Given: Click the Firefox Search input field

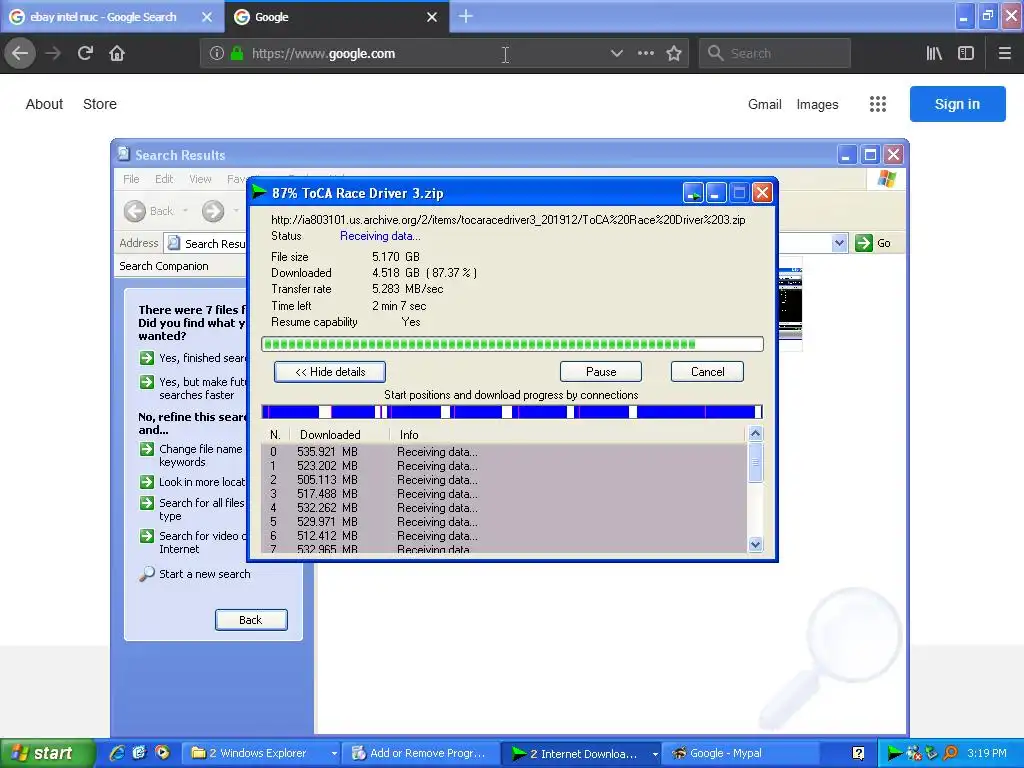Looking at the screenshot, I should coord(775,54).
